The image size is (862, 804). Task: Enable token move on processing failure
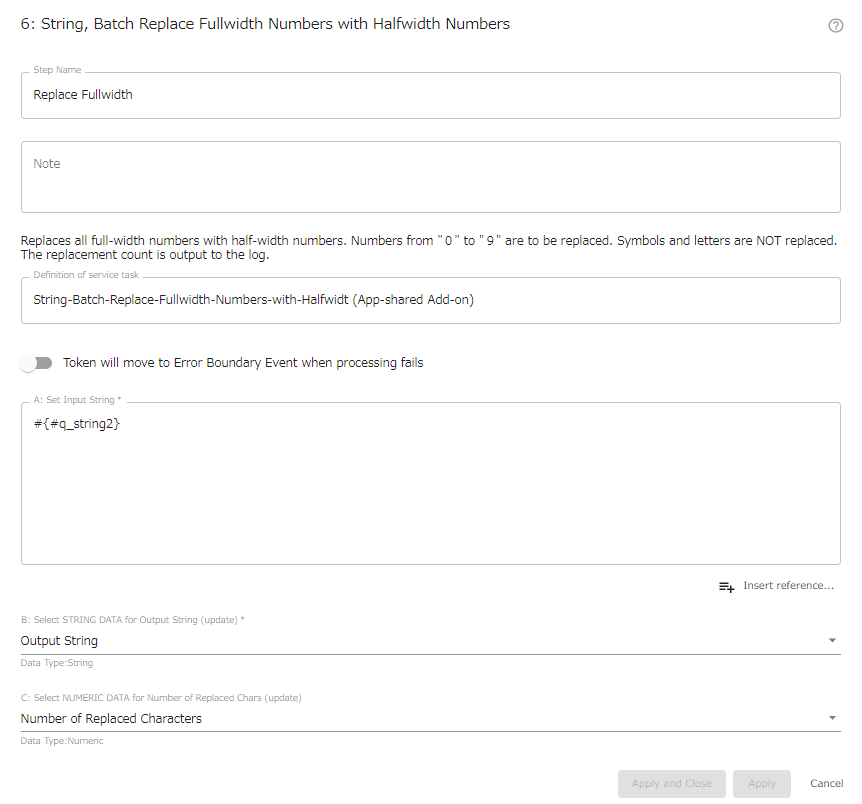36,363
